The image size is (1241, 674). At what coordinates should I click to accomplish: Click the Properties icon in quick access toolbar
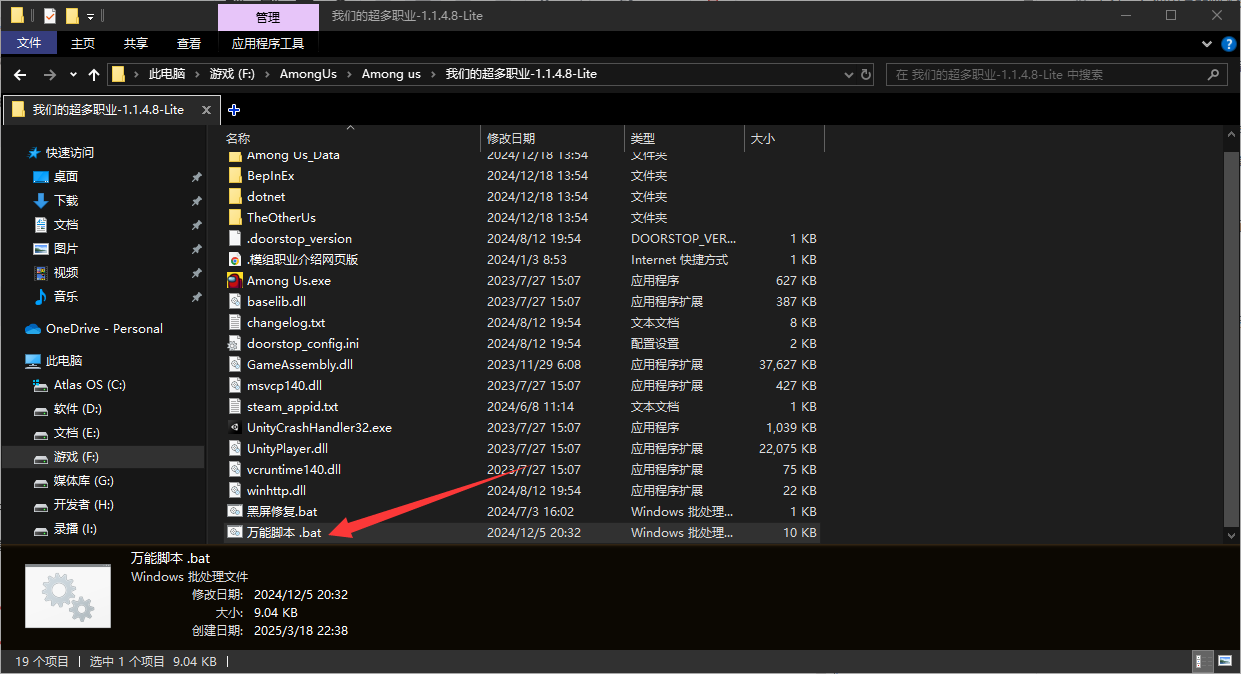pyautogui.click(x=50, y=16)
